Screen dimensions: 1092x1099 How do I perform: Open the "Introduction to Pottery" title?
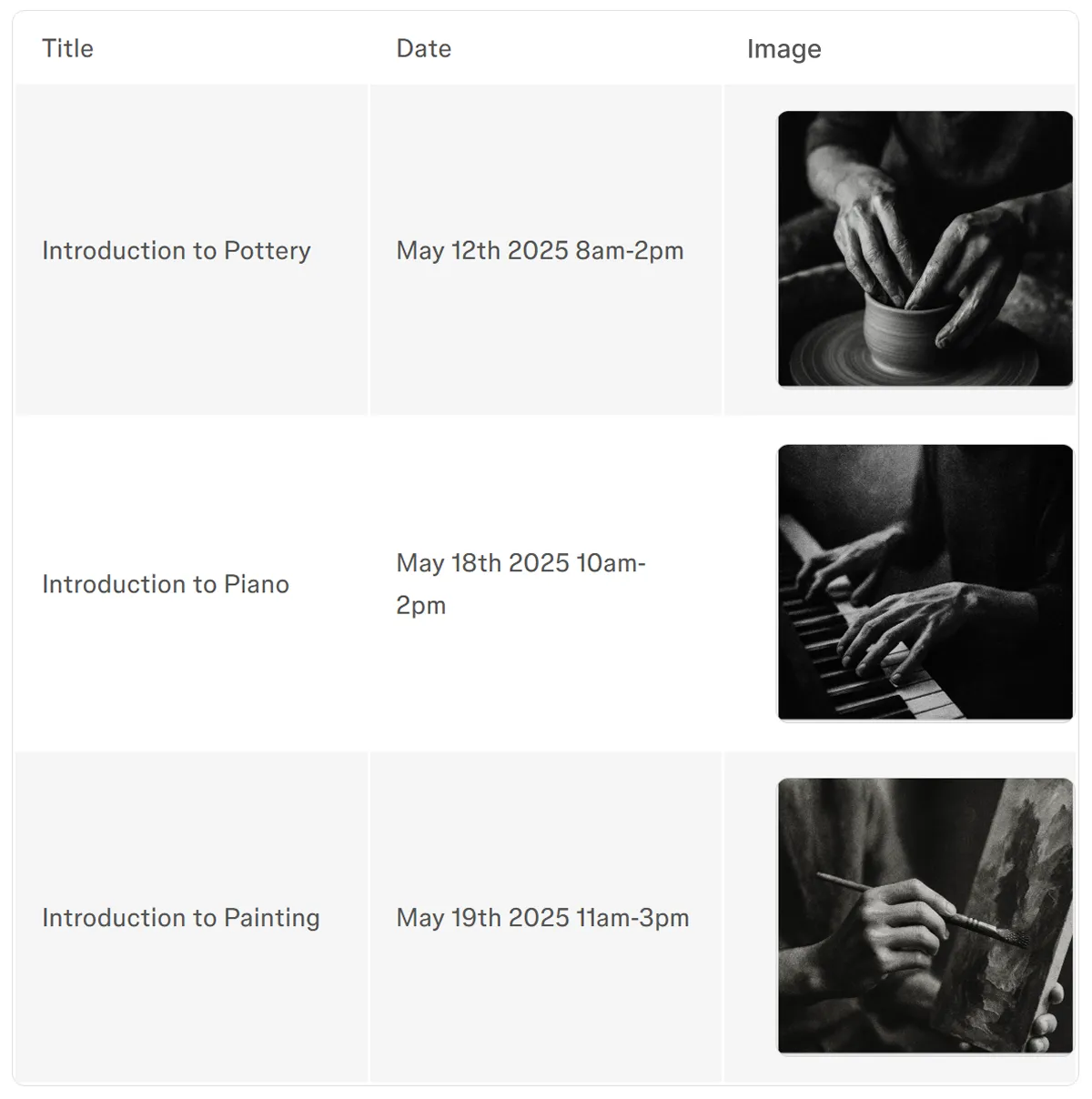point(176,250)
